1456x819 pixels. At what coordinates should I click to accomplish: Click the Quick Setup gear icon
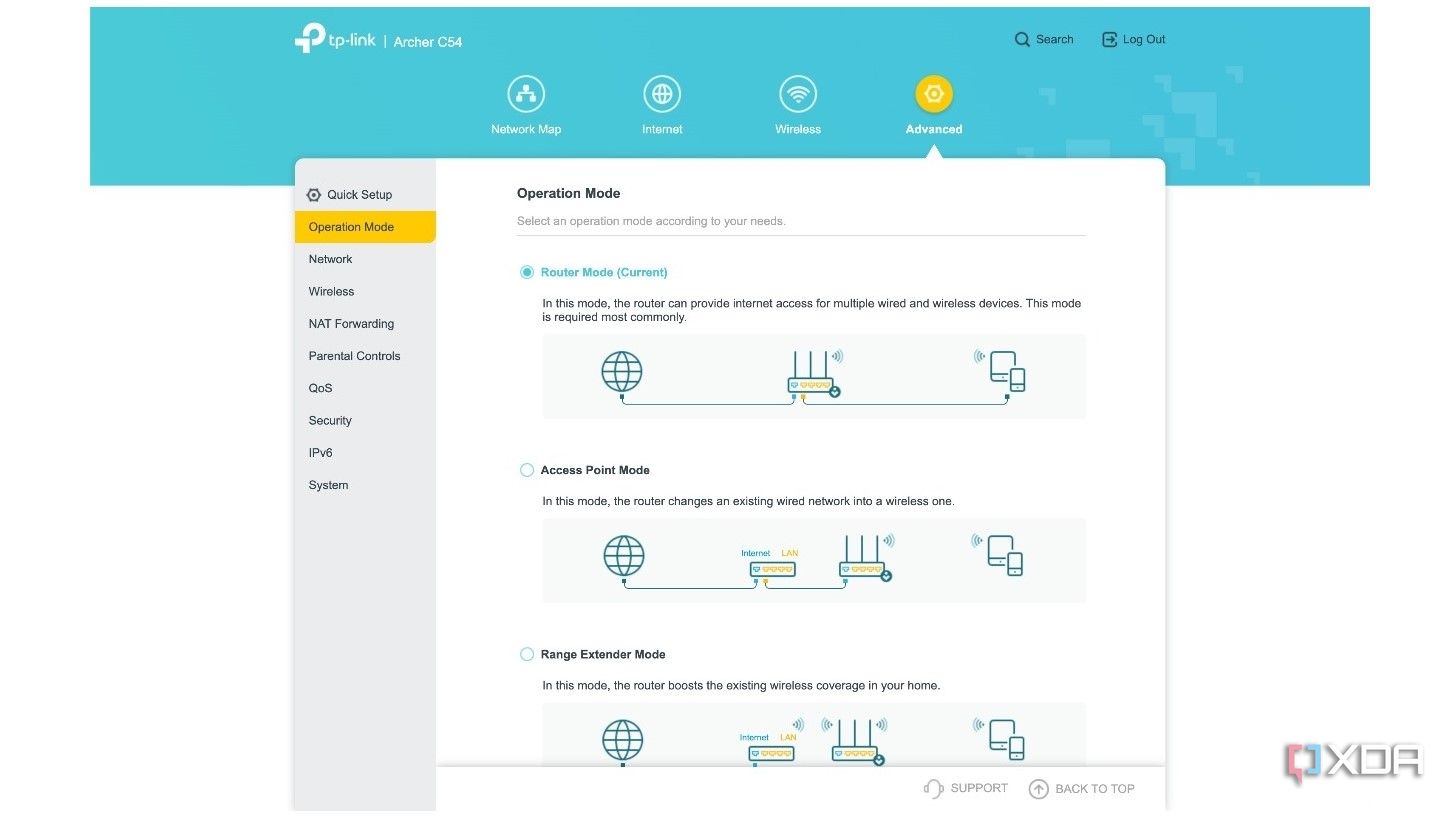tap(314, 195)
